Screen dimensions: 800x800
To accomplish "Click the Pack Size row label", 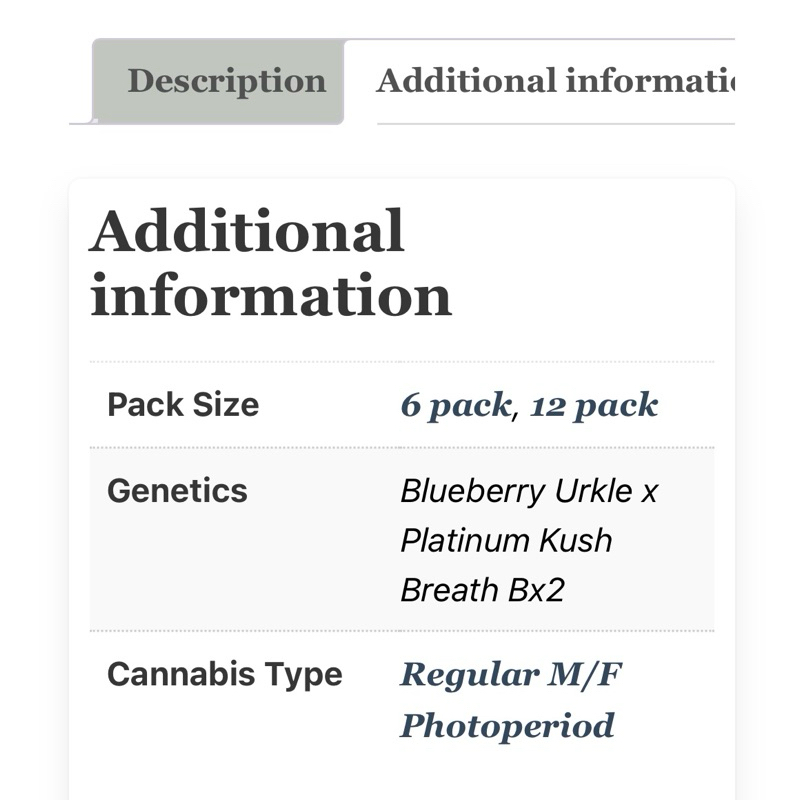I will 183,405.
